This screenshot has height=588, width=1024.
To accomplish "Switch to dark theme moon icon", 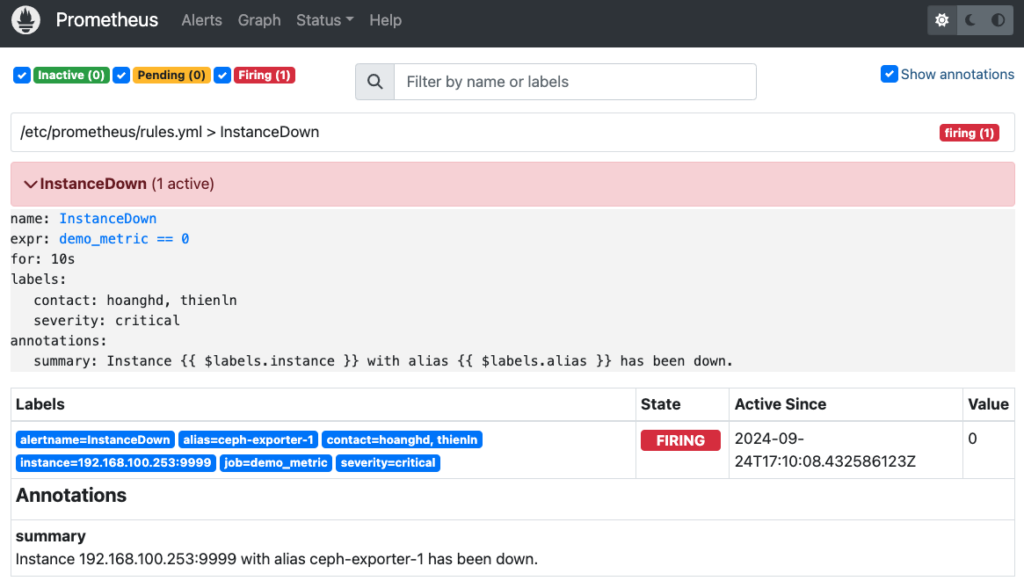I will tap(970, 20).
